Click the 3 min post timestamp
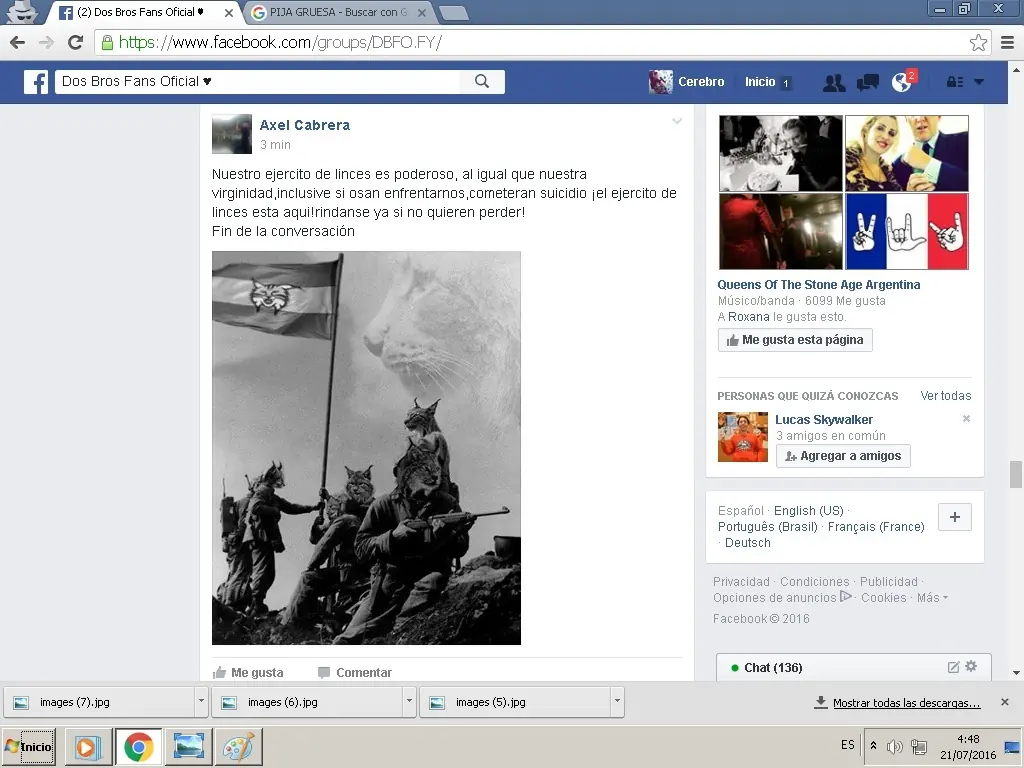The width and height of the screenshot is (1024, 768). click(275, 144)
